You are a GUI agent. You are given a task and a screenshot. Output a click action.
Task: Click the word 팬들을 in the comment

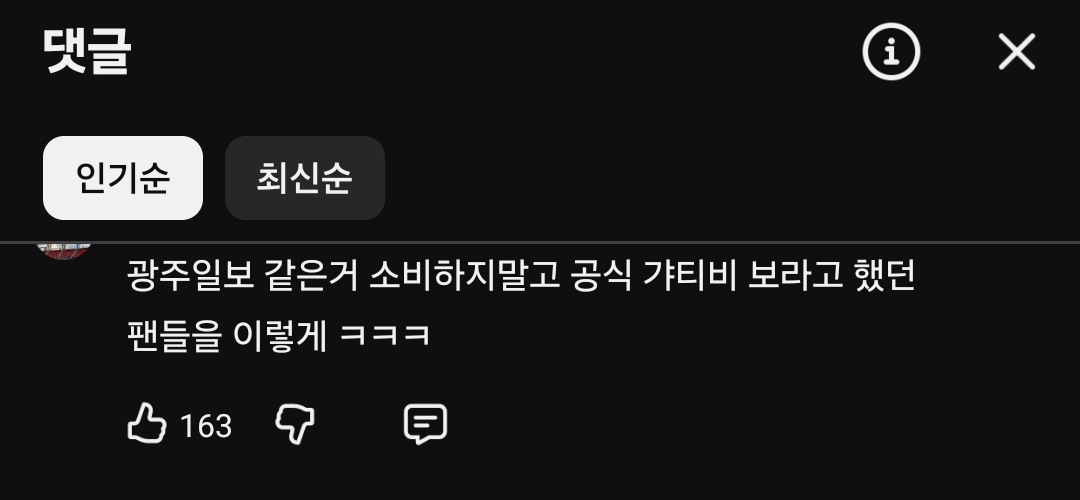pyautogui.click(x=174, y=336)
